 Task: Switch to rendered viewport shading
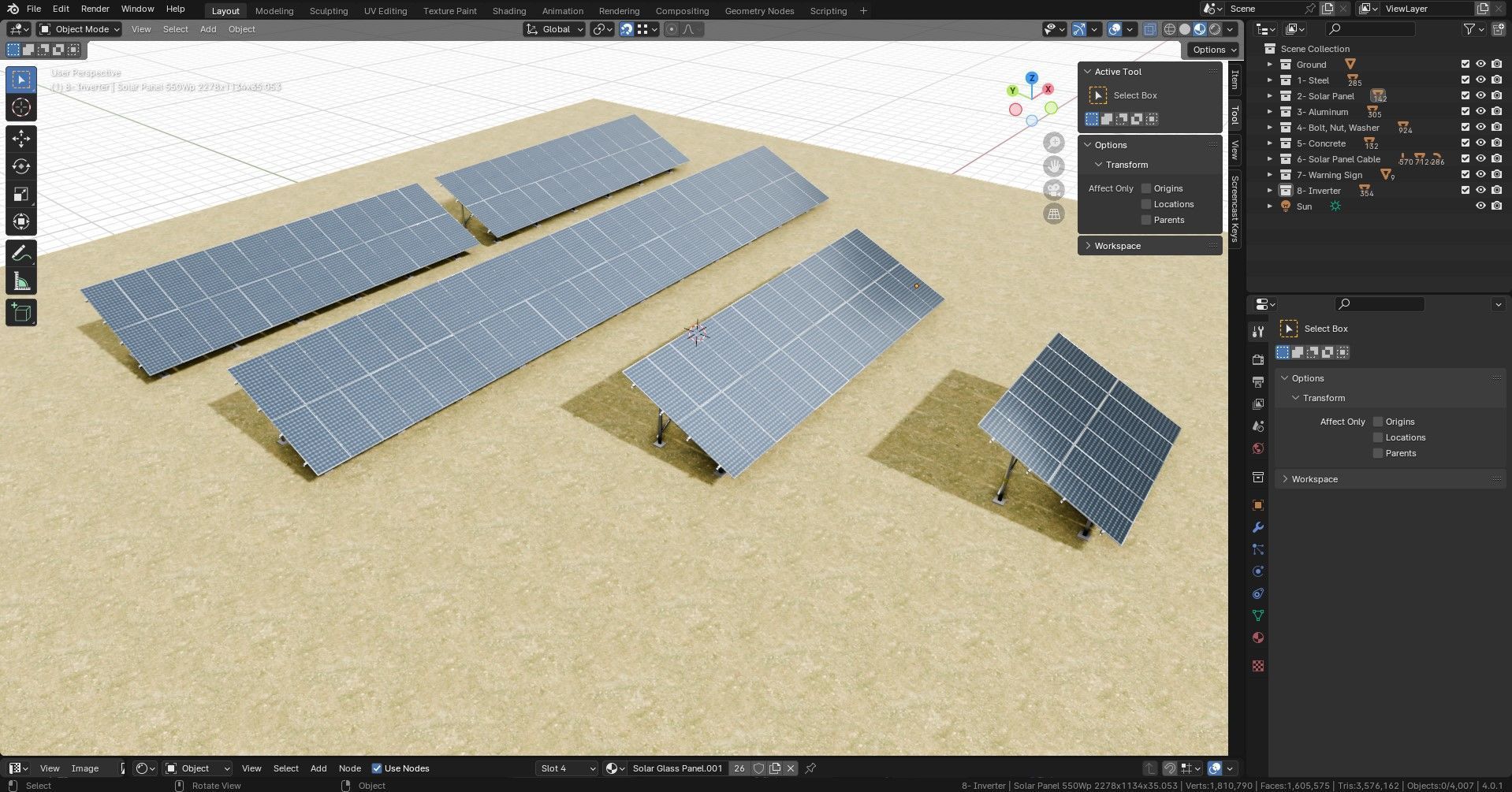coord(1215,29)
